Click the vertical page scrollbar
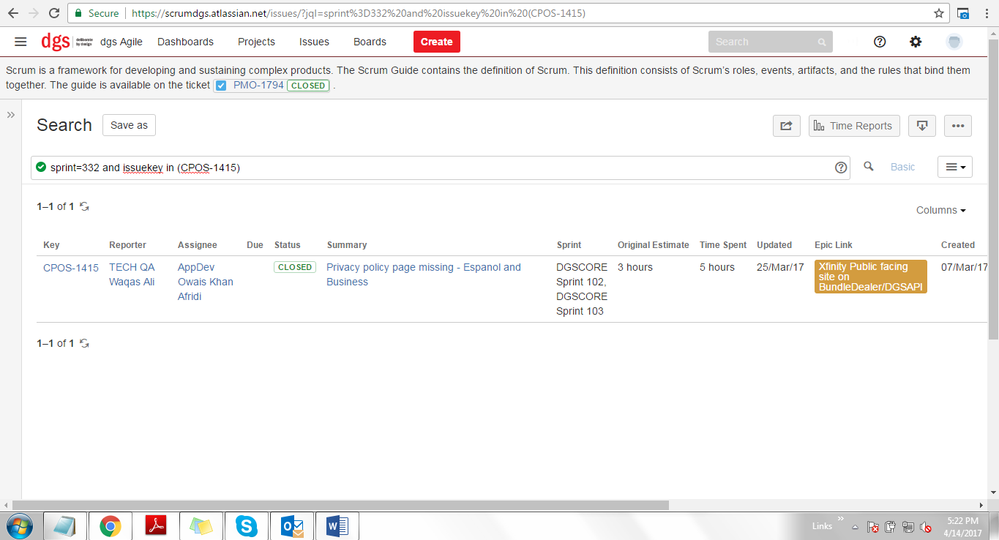Image resolution: width=999 pixels, height=540 pixels. click(x=994, y=189)
